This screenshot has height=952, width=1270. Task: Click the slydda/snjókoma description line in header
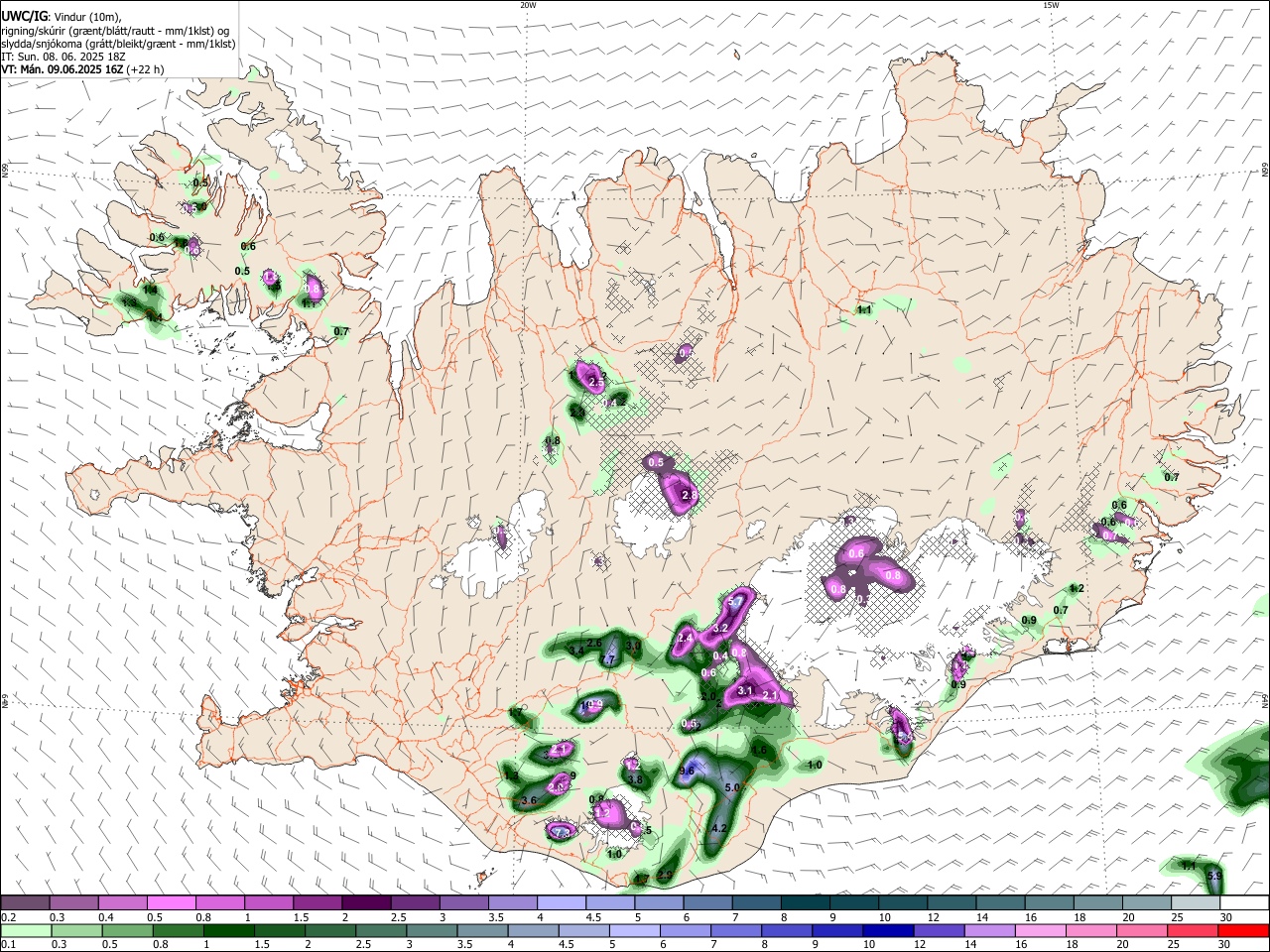(118, 44)
